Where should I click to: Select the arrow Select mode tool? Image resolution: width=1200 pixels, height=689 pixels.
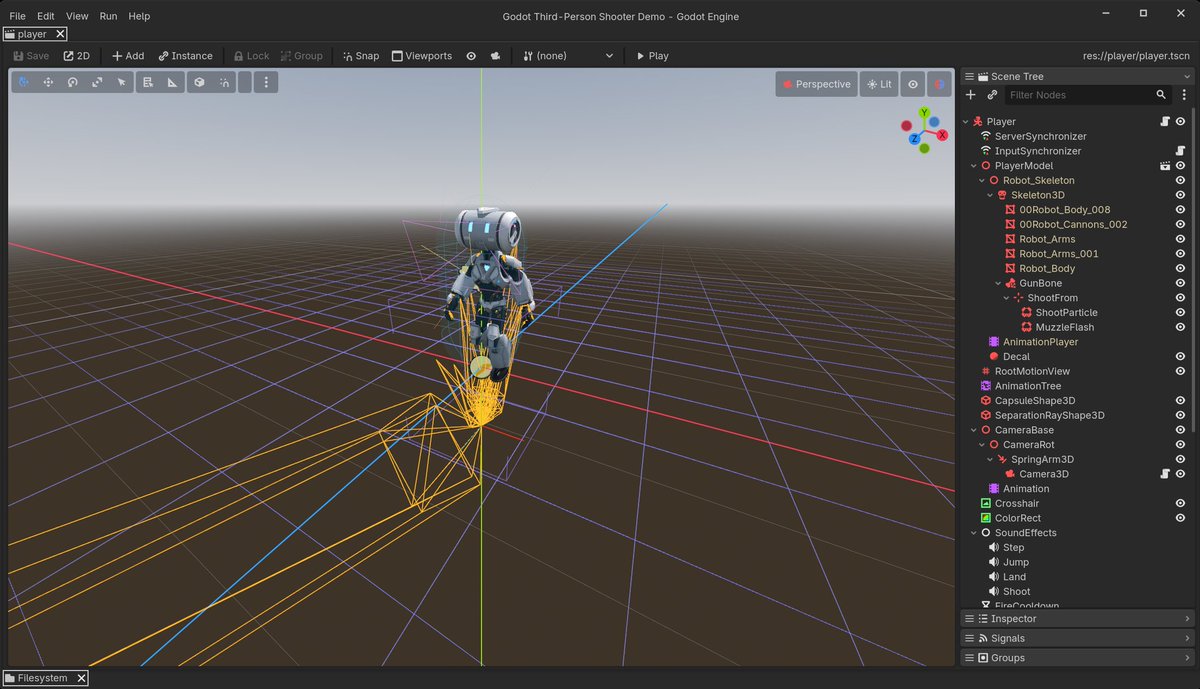[x=121, y=83]
